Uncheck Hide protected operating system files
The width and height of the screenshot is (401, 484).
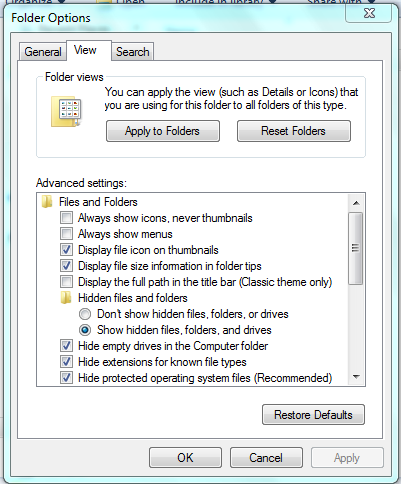(x=66, y=378)
